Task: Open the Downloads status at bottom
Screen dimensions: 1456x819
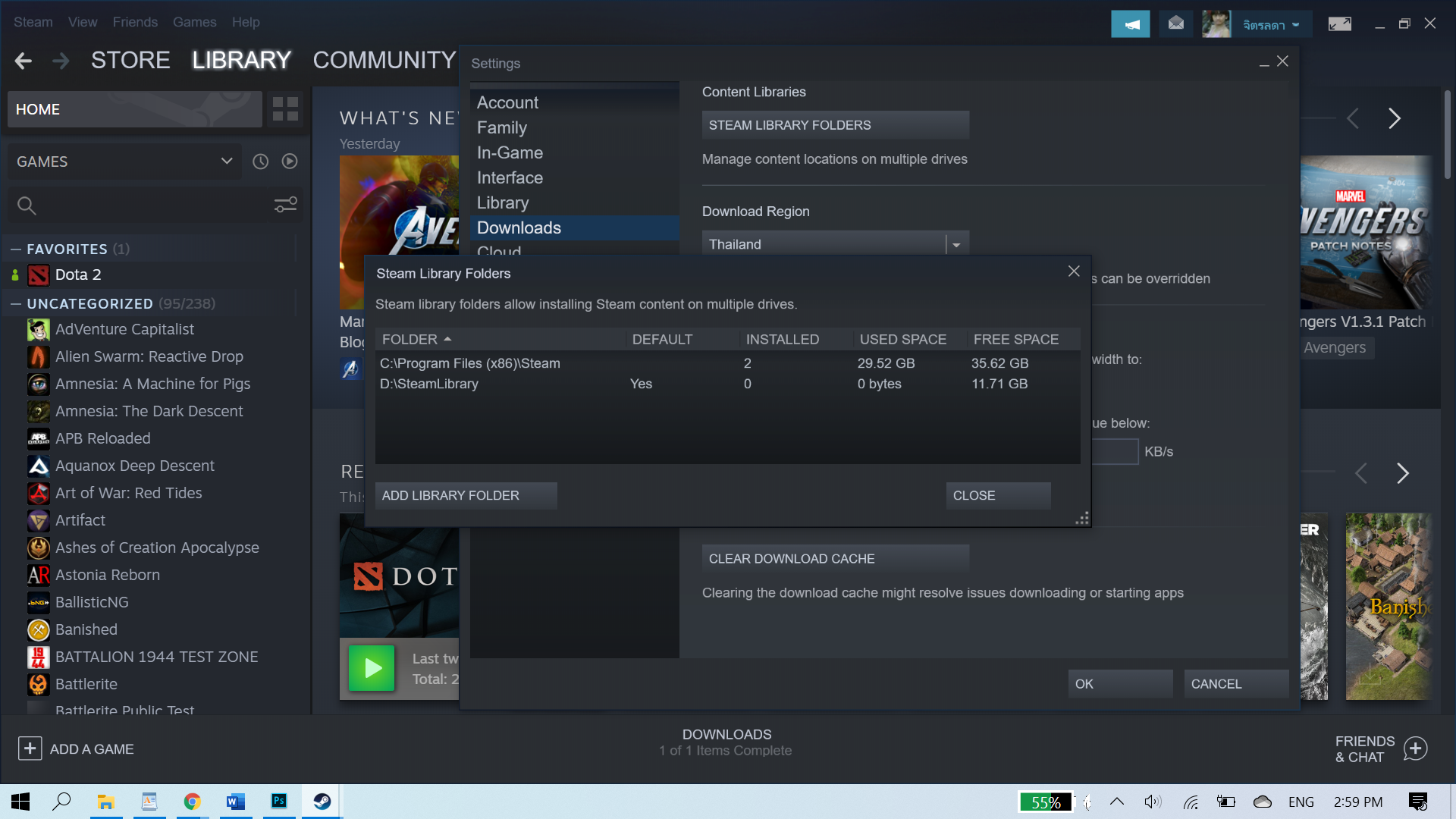Action: [726, 742]
